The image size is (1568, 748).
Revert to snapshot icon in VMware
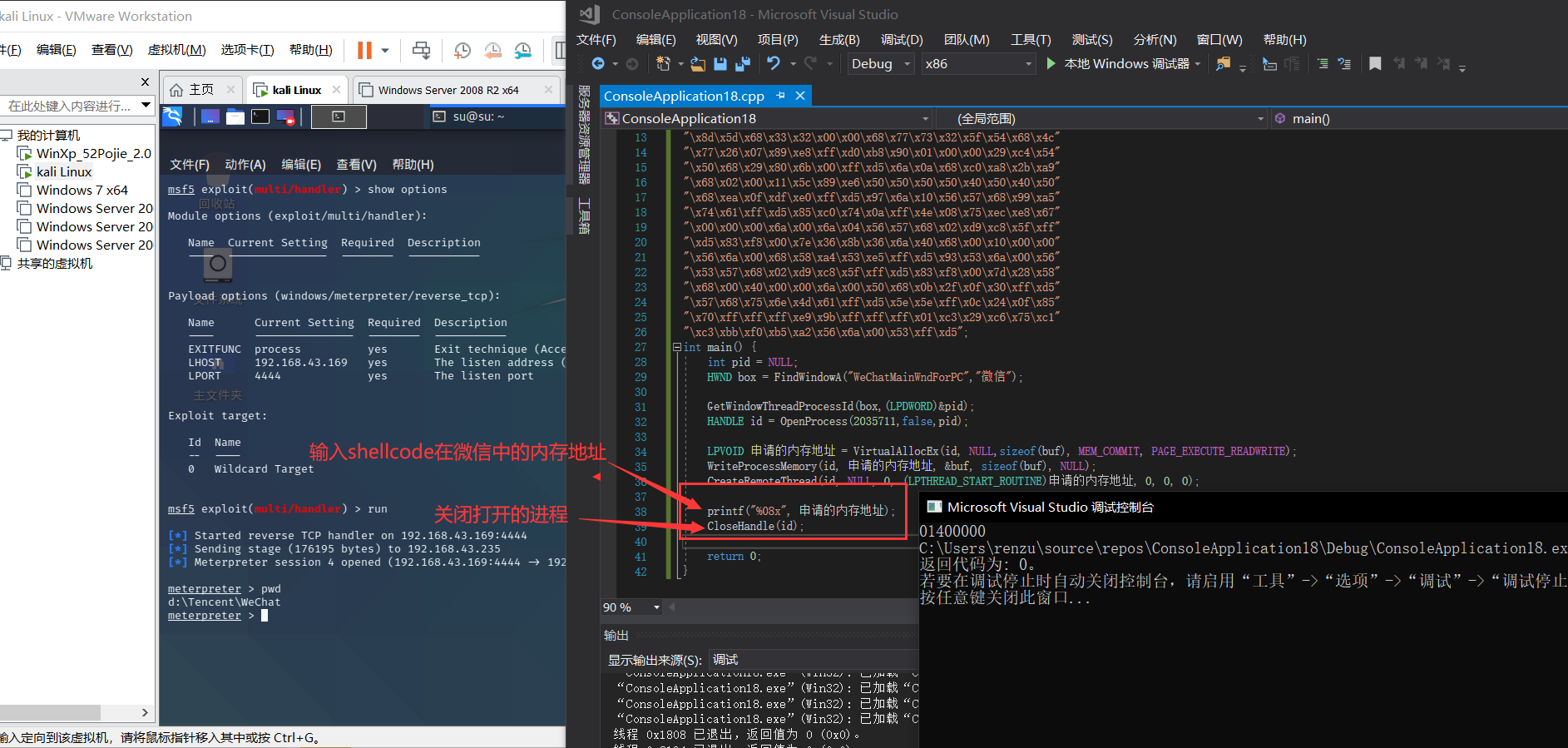[492, 51]
